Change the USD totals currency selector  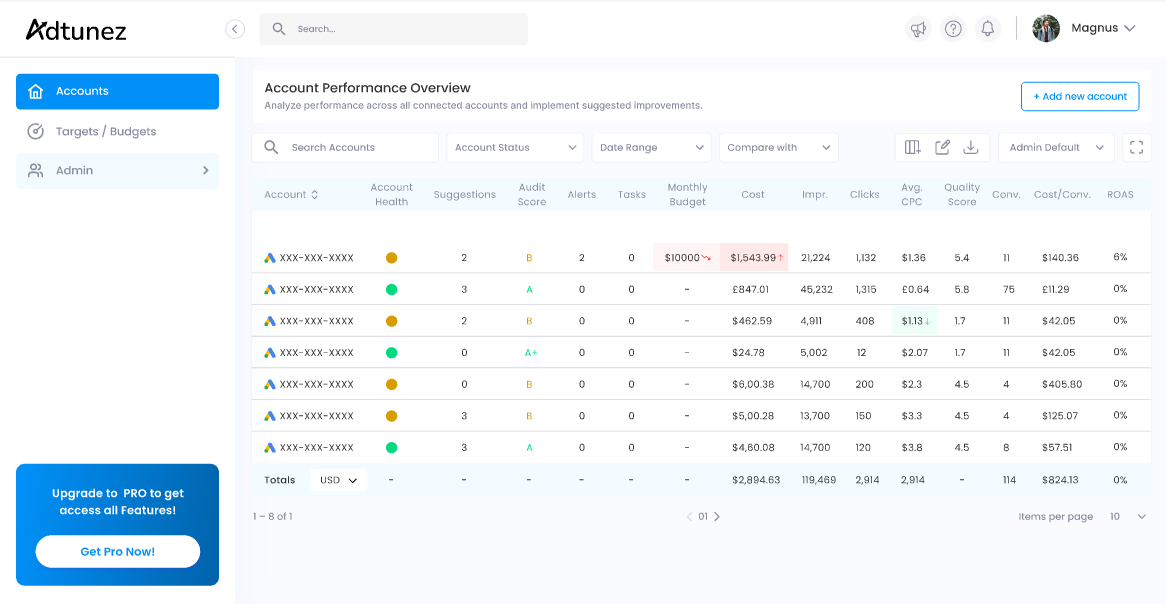click(x=339, y=481)
